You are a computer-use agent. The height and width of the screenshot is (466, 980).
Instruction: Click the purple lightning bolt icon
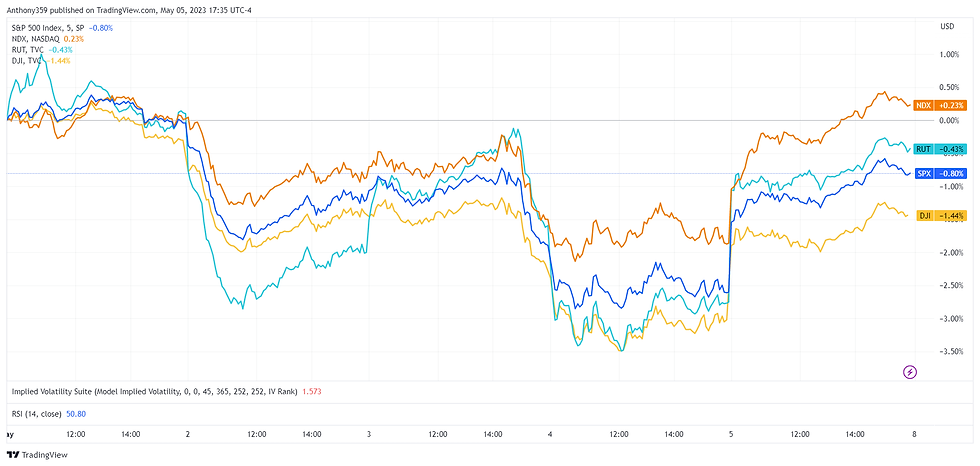(x=911, y=372)
